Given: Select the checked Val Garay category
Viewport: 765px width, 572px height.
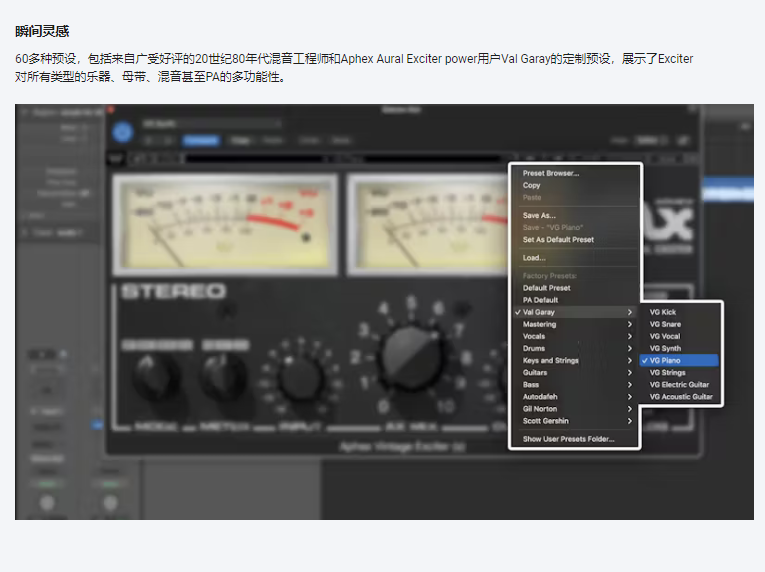Looking at the screenshot, I should 575,312.
